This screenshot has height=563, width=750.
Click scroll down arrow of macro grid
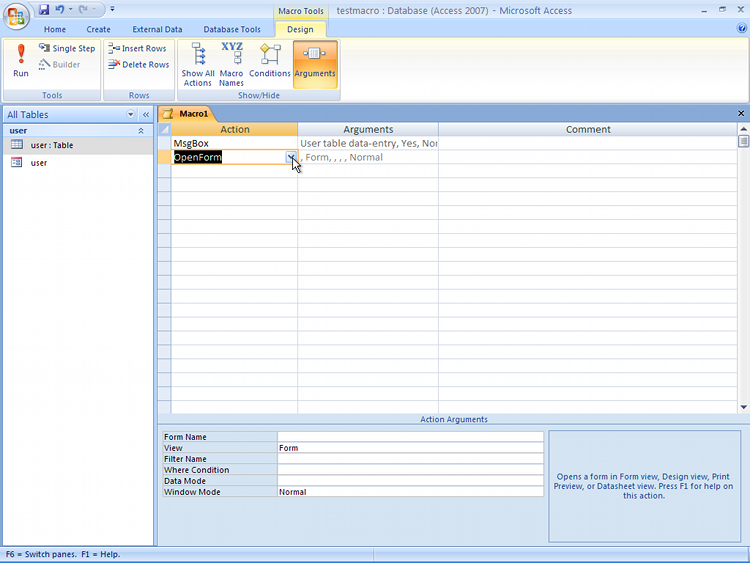(743, 408)
